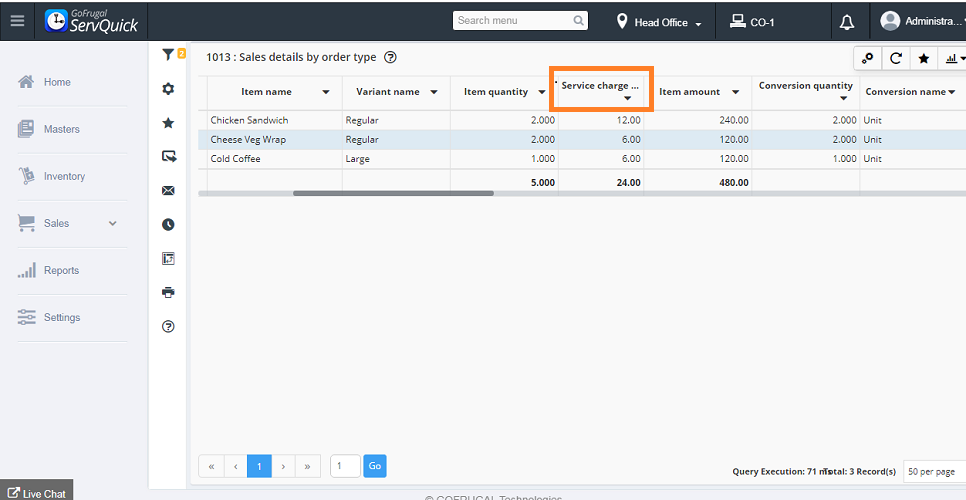Screen dimensions: 966x500
Task: Select the Cold Coffee cell
Action: click(x=275, y=159)
